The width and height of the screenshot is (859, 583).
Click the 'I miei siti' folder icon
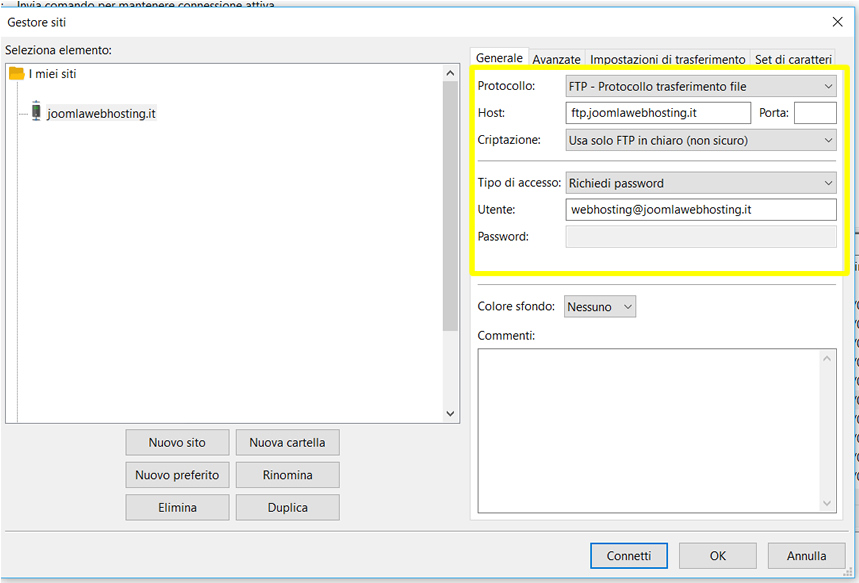[16, 74]
